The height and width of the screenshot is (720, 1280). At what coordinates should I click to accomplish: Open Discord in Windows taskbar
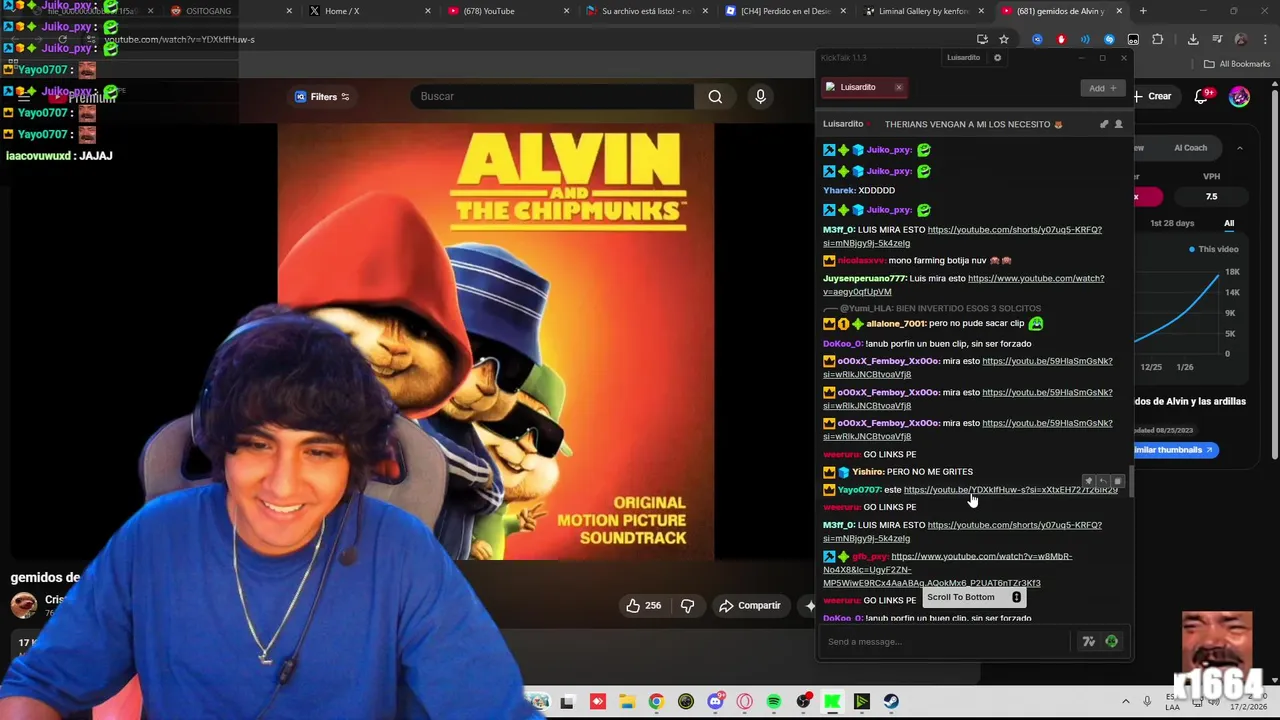click(x=715, y=702)
